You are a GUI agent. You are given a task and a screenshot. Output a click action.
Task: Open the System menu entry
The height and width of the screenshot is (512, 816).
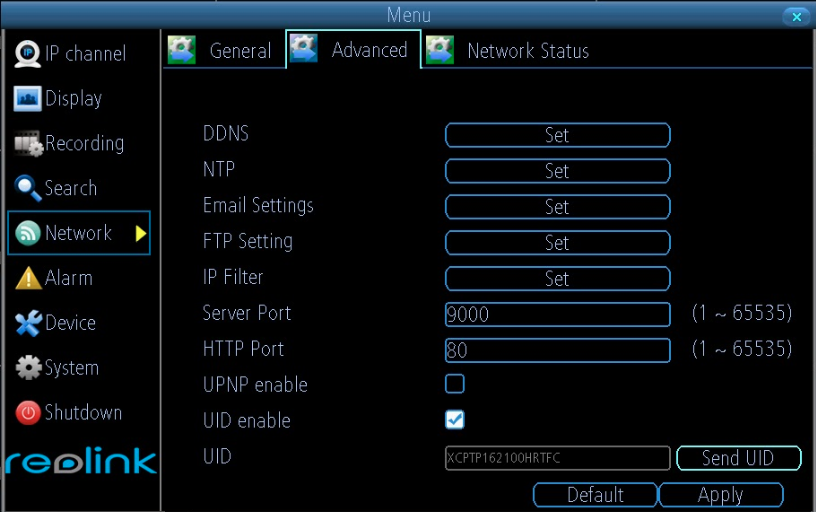(x=79, y=367)
